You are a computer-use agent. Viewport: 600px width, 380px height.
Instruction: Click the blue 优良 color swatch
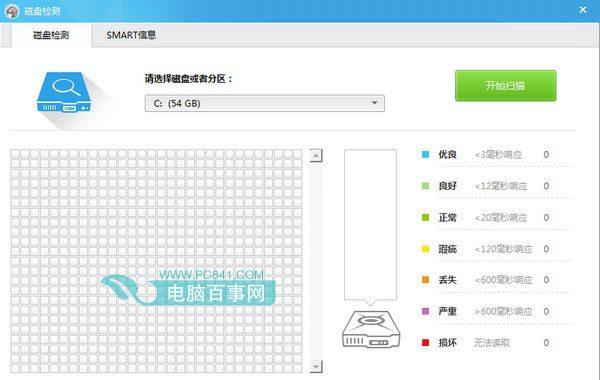coord(425,154)
